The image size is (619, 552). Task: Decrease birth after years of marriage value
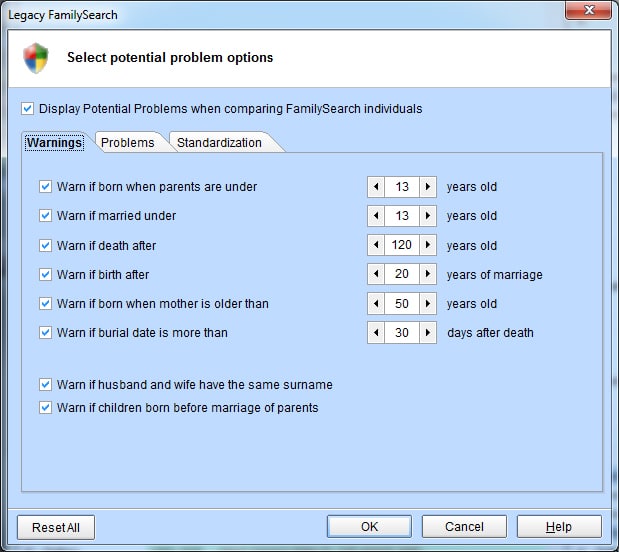tap(376, 274)
